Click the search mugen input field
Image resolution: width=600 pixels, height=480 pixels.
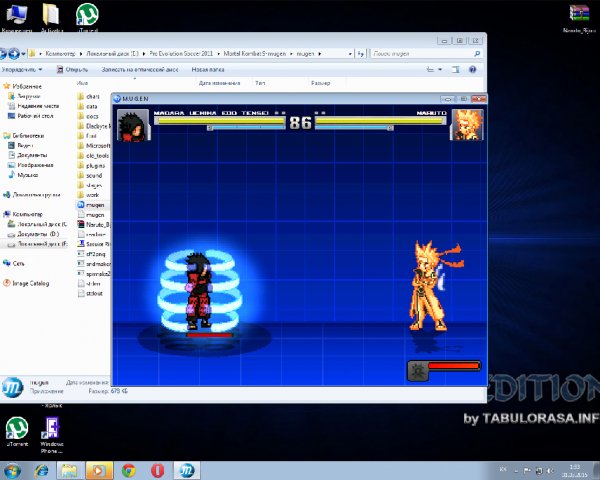pos(426,54)
